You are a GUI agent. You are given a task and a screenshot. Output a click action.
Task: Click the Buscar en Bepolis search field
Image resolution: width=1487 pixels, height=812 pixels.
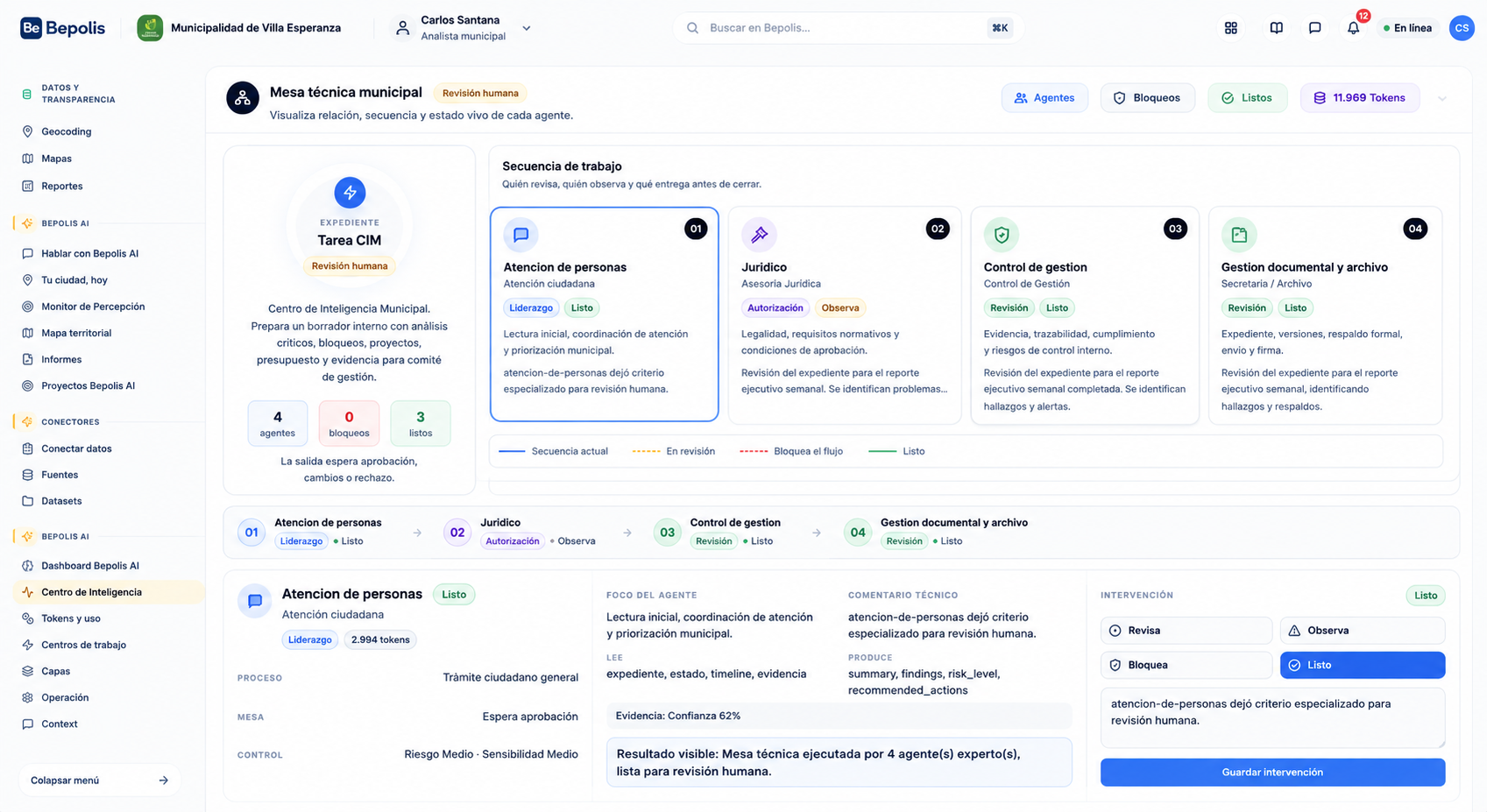click(x=848, y=28)
